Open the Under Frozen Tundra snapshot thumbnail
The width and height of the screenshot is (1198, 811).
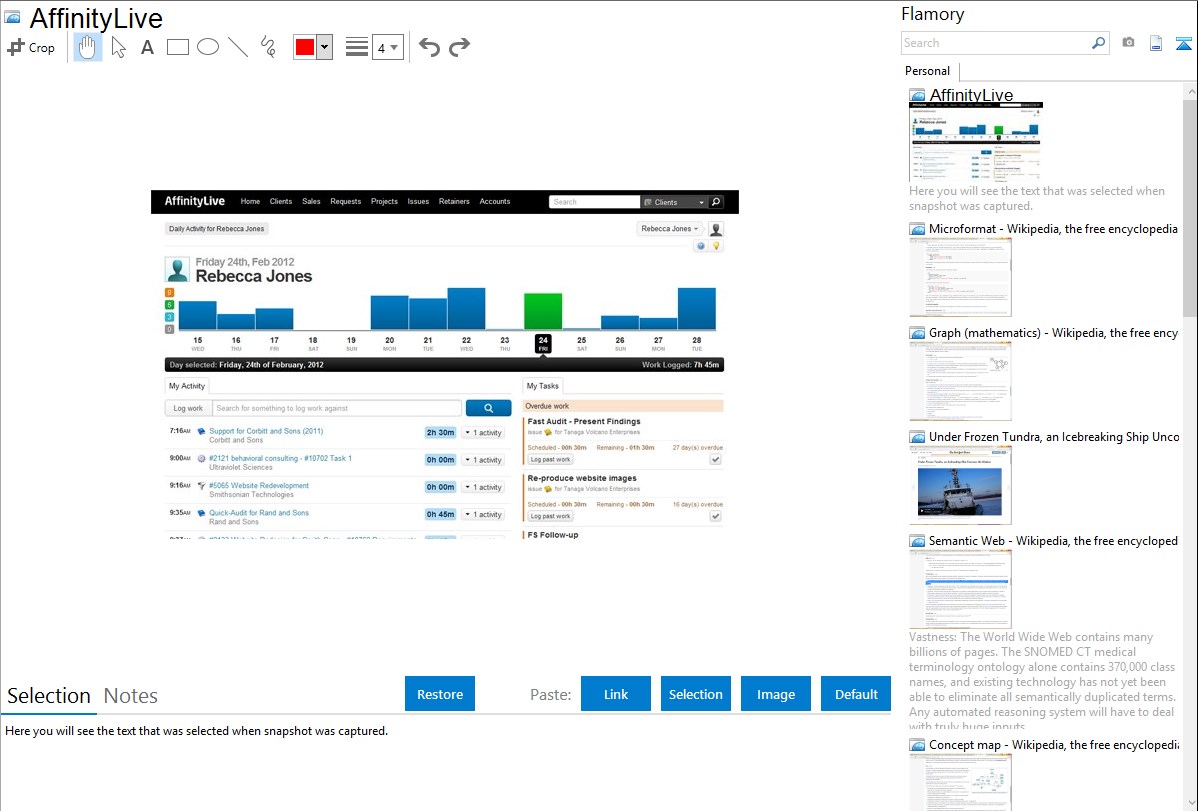pos(960,485)
